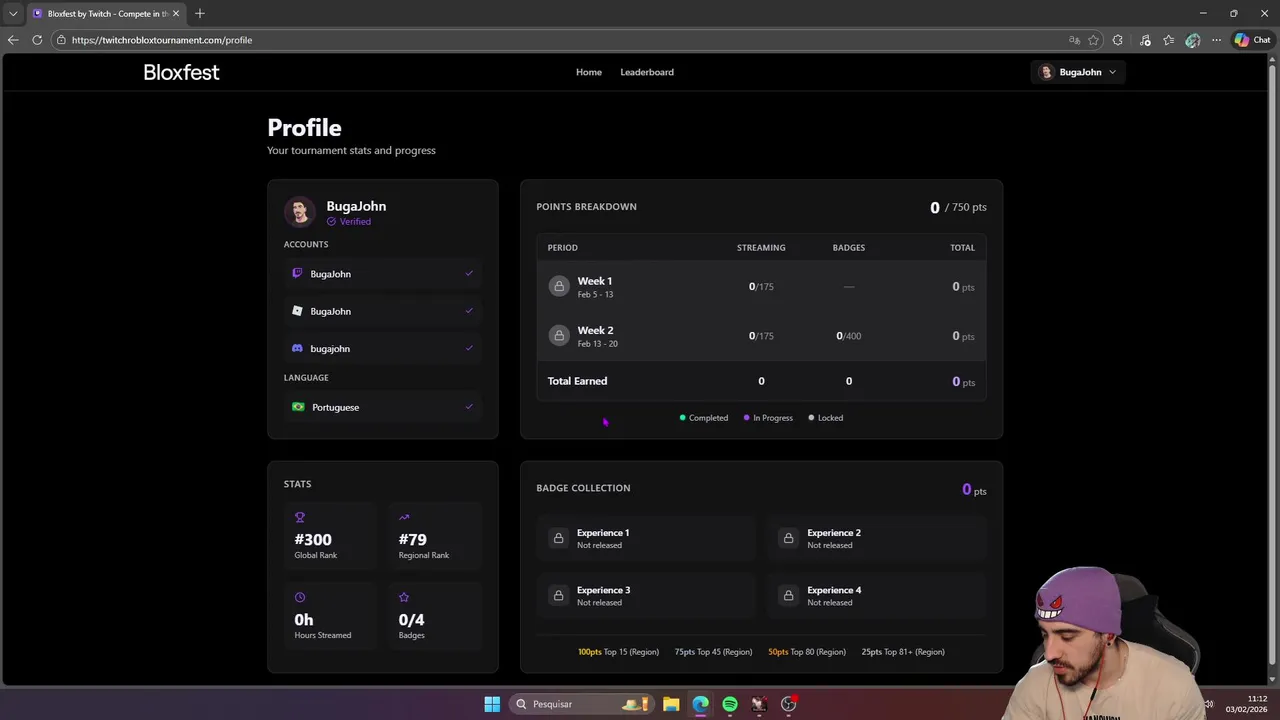Click the Verified badge icon

tap(331, 222)
